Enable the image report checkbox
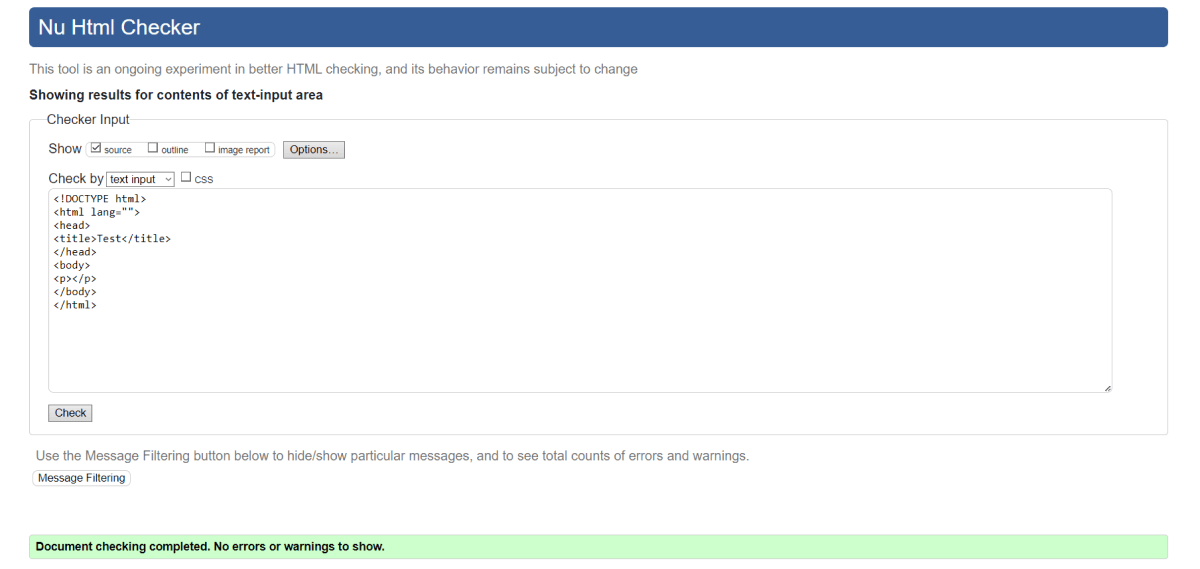The height and width of the screenshot is (569, 1200). coord(210,148)
